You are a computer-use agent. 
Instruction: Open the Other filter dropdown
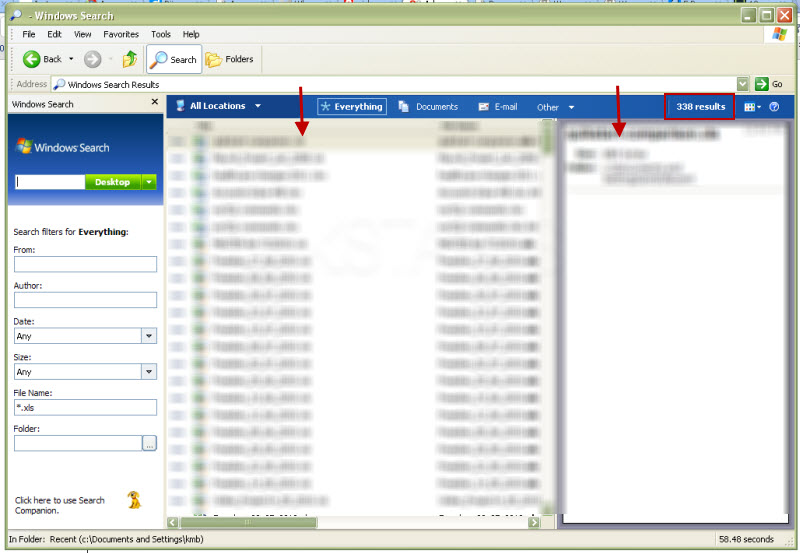point(556,107)
